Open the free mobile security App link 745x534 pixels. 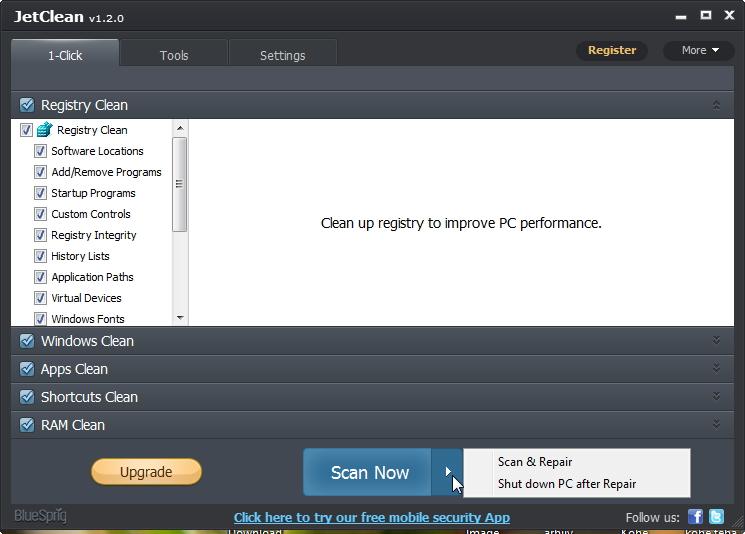click(x=371, y=517)
